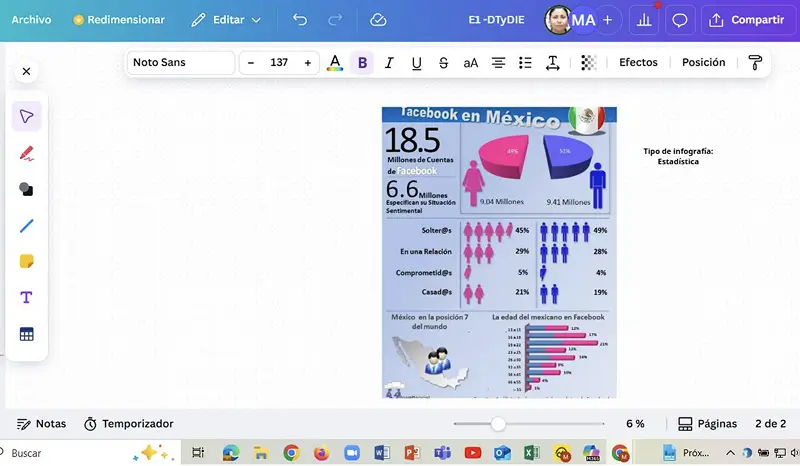Select the pointer tool in left sidebar
800x466 pixels.
click(27, 117)
